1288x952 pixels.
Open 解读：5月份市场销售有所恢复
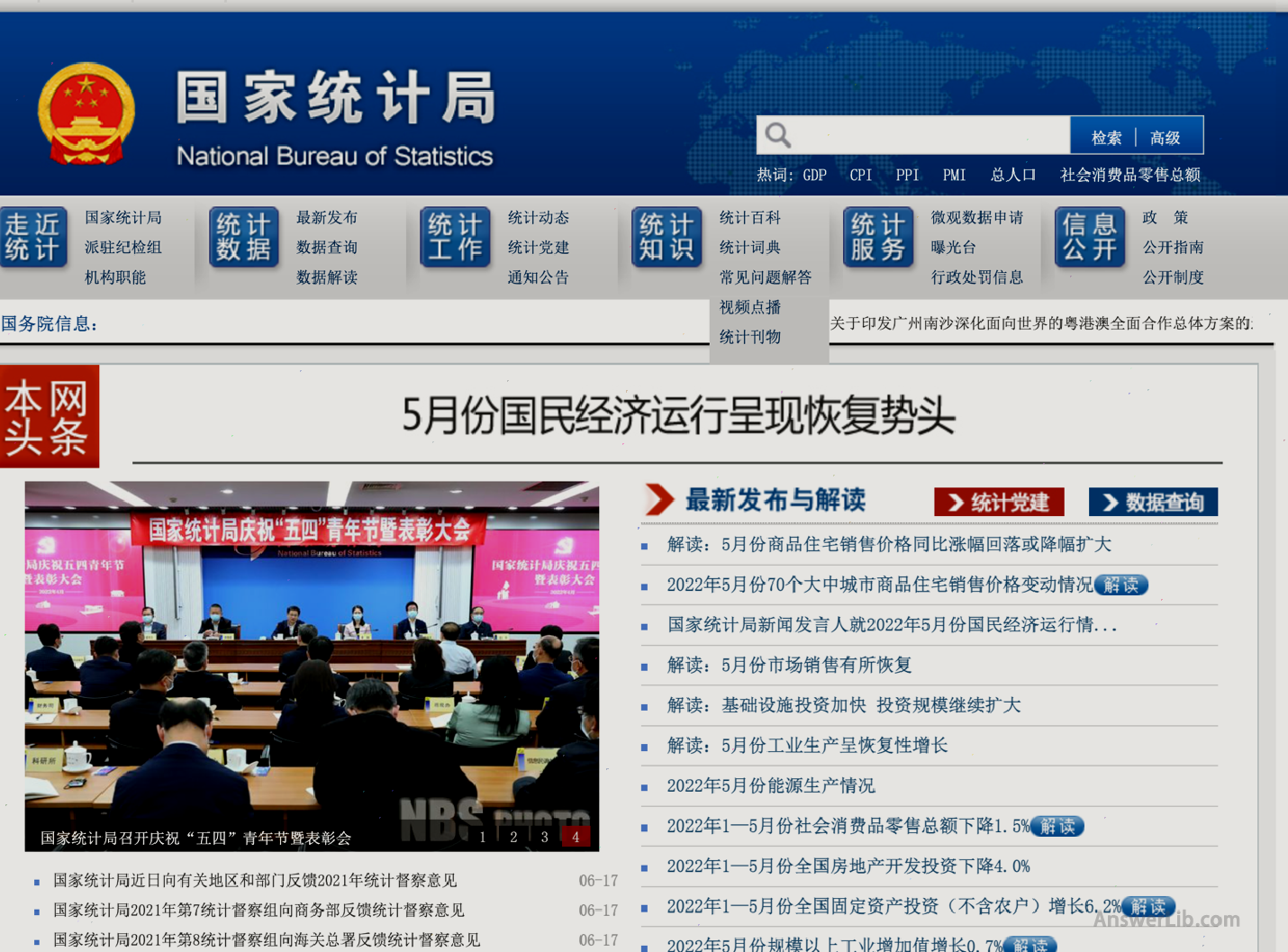pyautogui.click(x=789, y=665)
